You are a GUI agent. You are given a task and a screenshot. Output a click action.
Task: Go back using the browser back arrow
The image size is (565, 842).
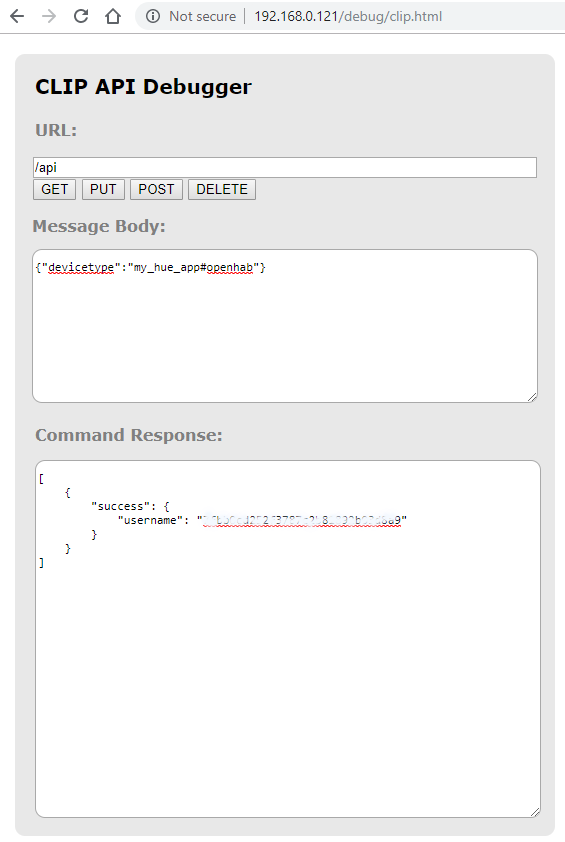click(x=17, y=16)
